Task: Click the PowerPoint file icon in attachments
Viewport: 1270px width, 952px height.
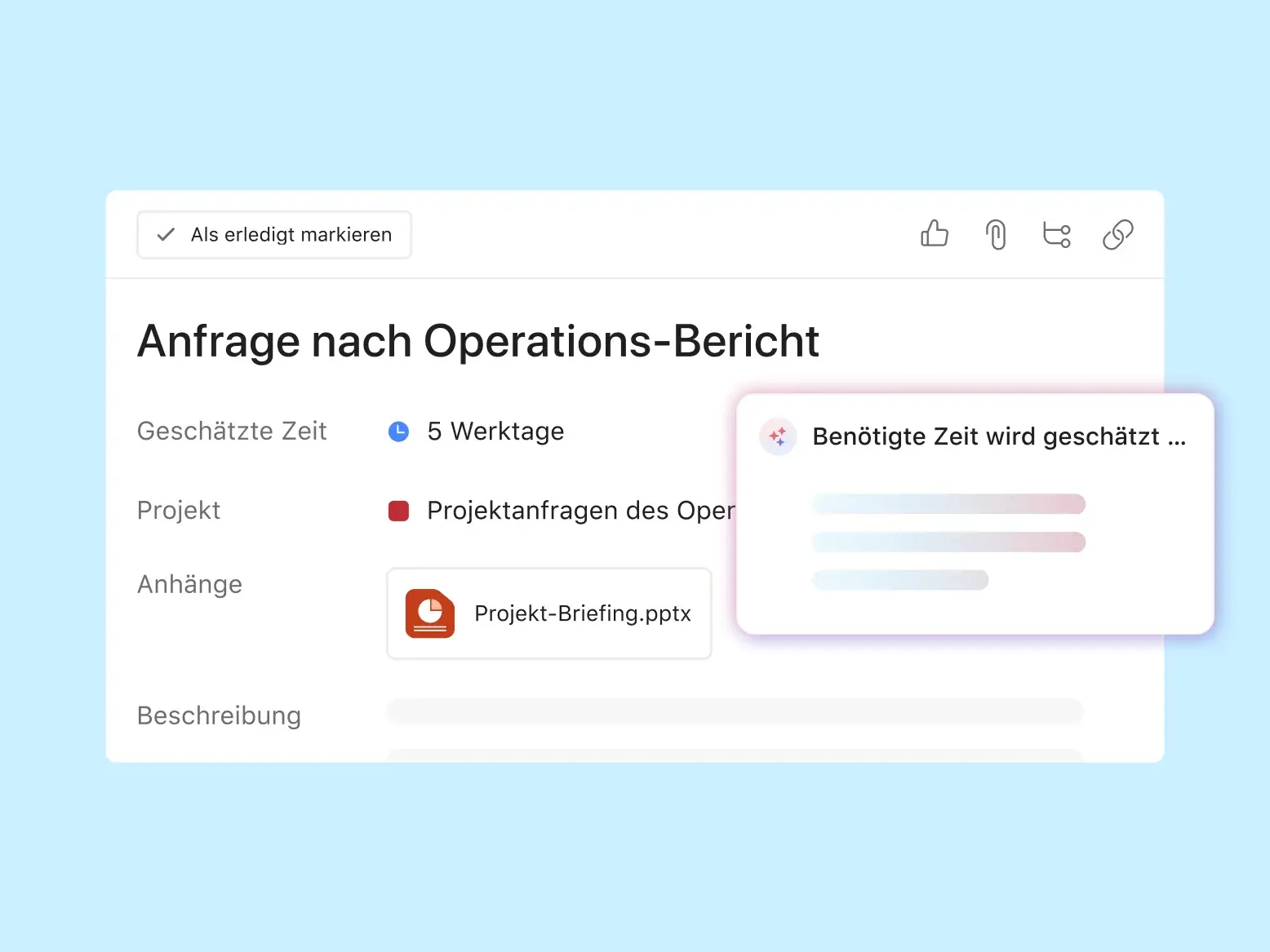Action: [x=430, y=613]
